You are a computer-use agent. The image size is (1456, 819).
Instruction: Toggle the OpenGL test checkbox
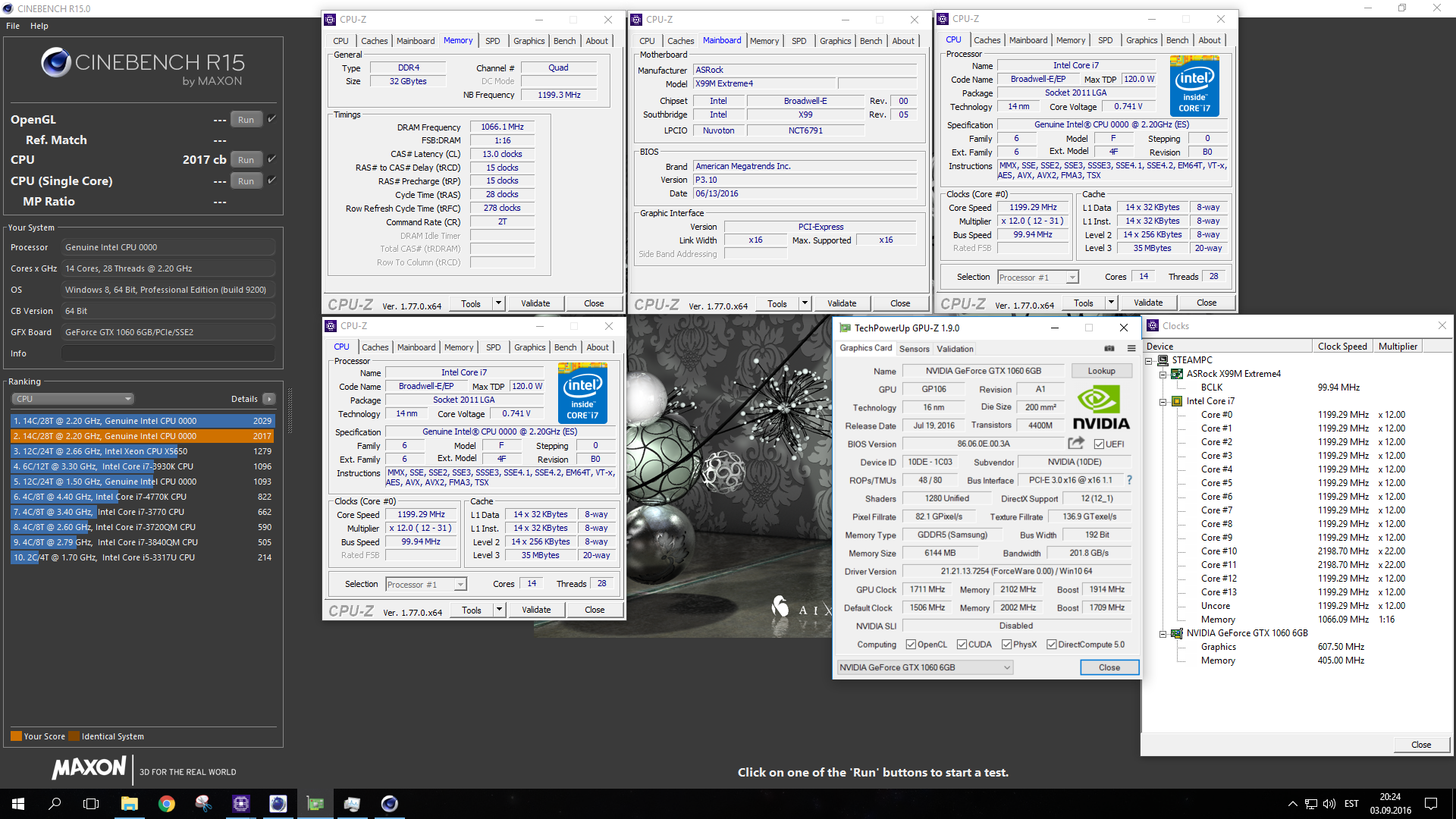pyautogui.click(x=271, y=119)
